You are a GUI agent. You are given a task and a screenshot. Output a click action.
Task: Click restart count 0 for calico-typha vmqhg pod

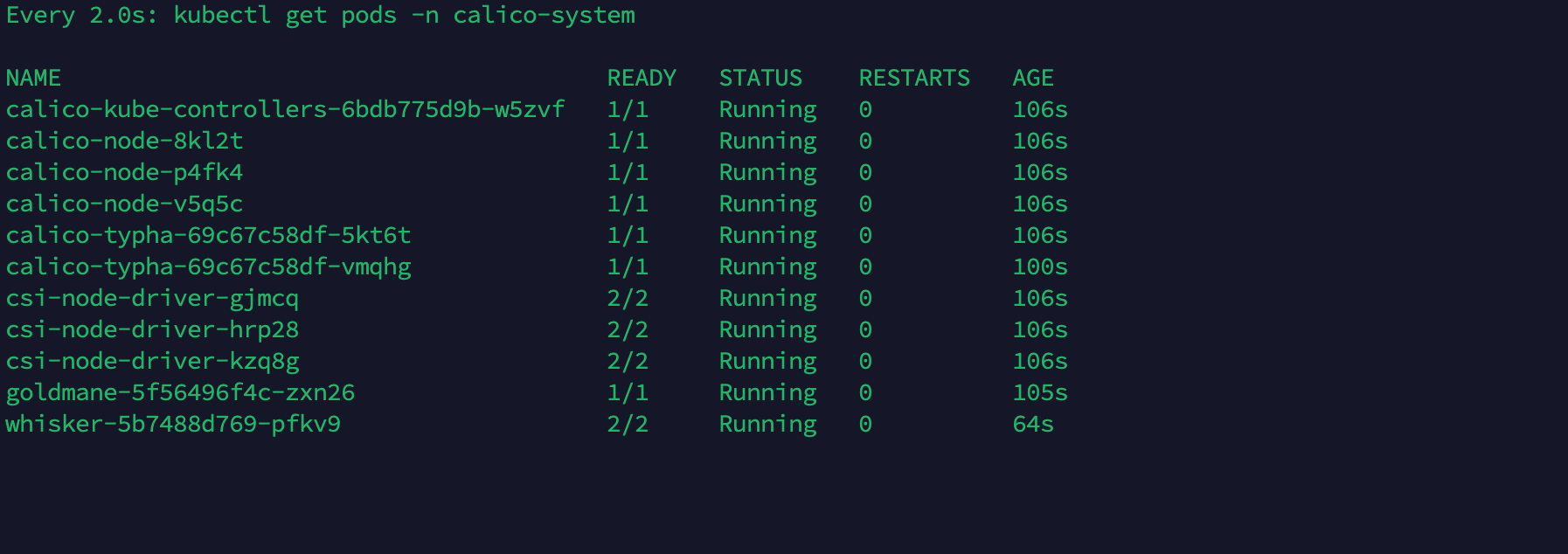[x=865, y=267]
